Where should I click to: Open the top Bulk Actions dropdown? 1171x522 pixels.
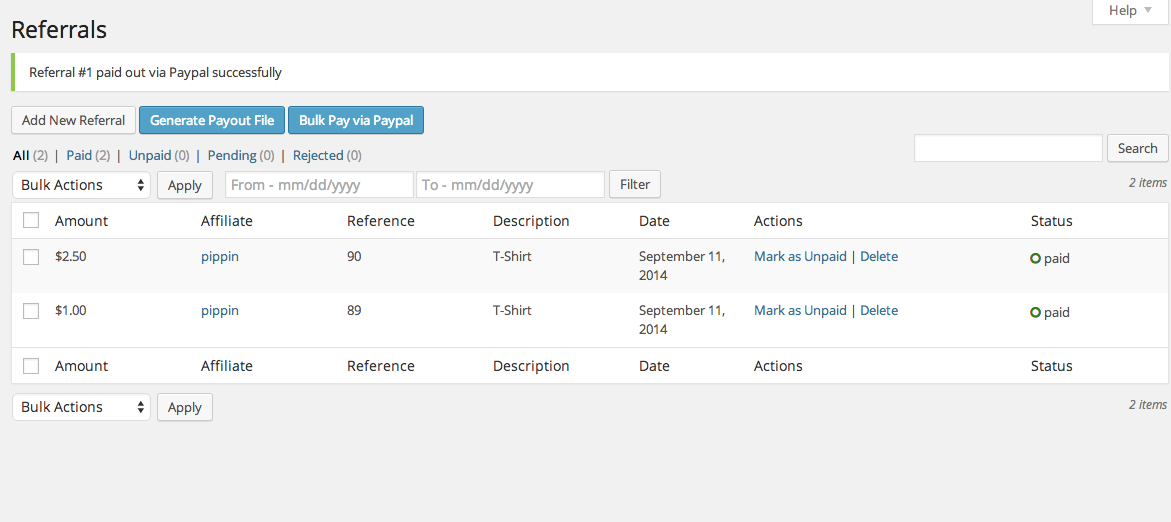(81, 185)
